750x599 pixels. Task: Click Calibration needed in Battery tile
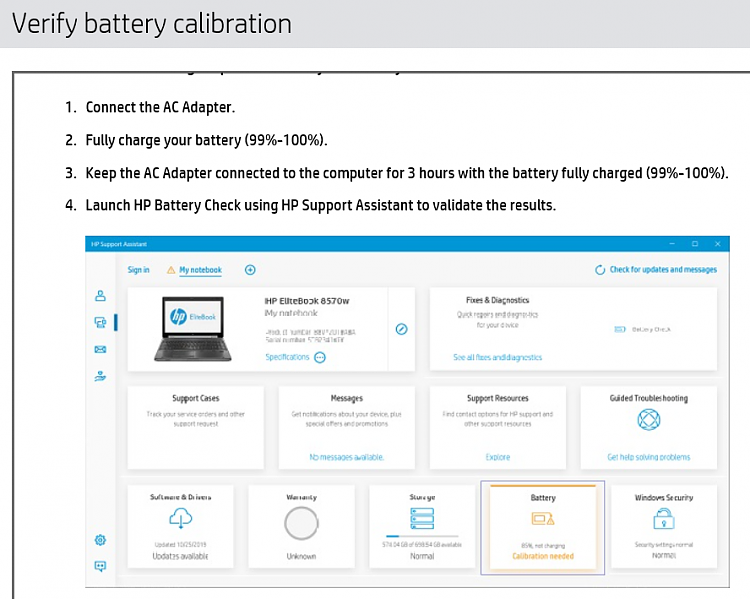click(x=543, y=556)
